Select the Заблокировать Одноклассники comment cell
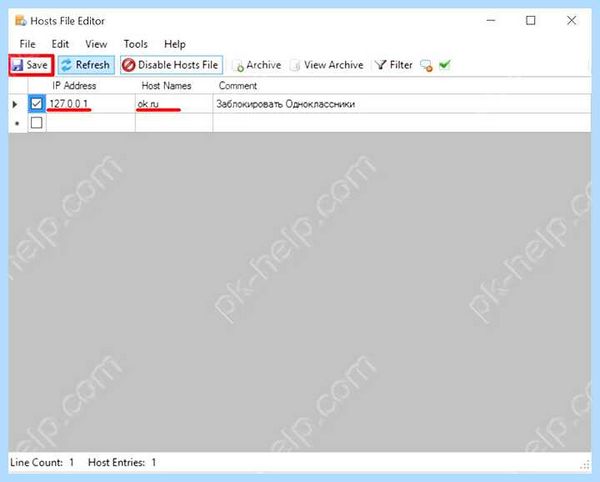Viewport: 600px width, 482px height. [x=402, y=104]
